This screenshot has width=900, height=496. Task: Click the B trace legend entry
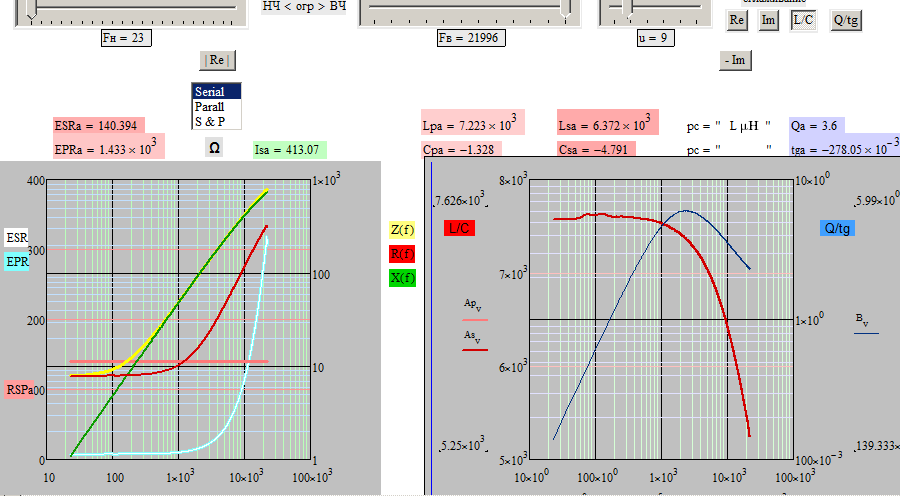coord(866,323)
